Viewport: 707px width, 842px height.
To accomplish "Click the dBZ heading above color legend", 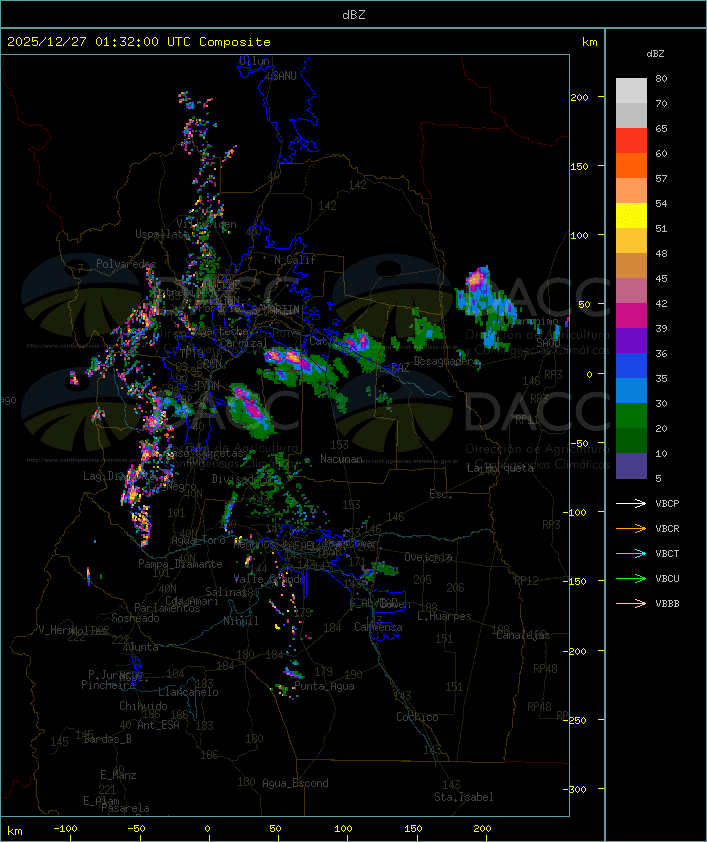I will click(655, 54).
